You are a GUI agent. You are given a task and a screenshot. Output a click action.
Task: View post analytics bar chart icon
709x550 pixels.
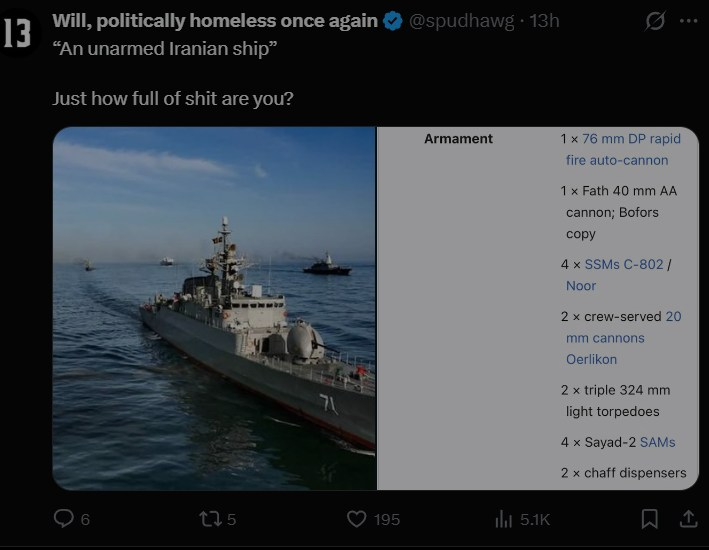point(504,518)
